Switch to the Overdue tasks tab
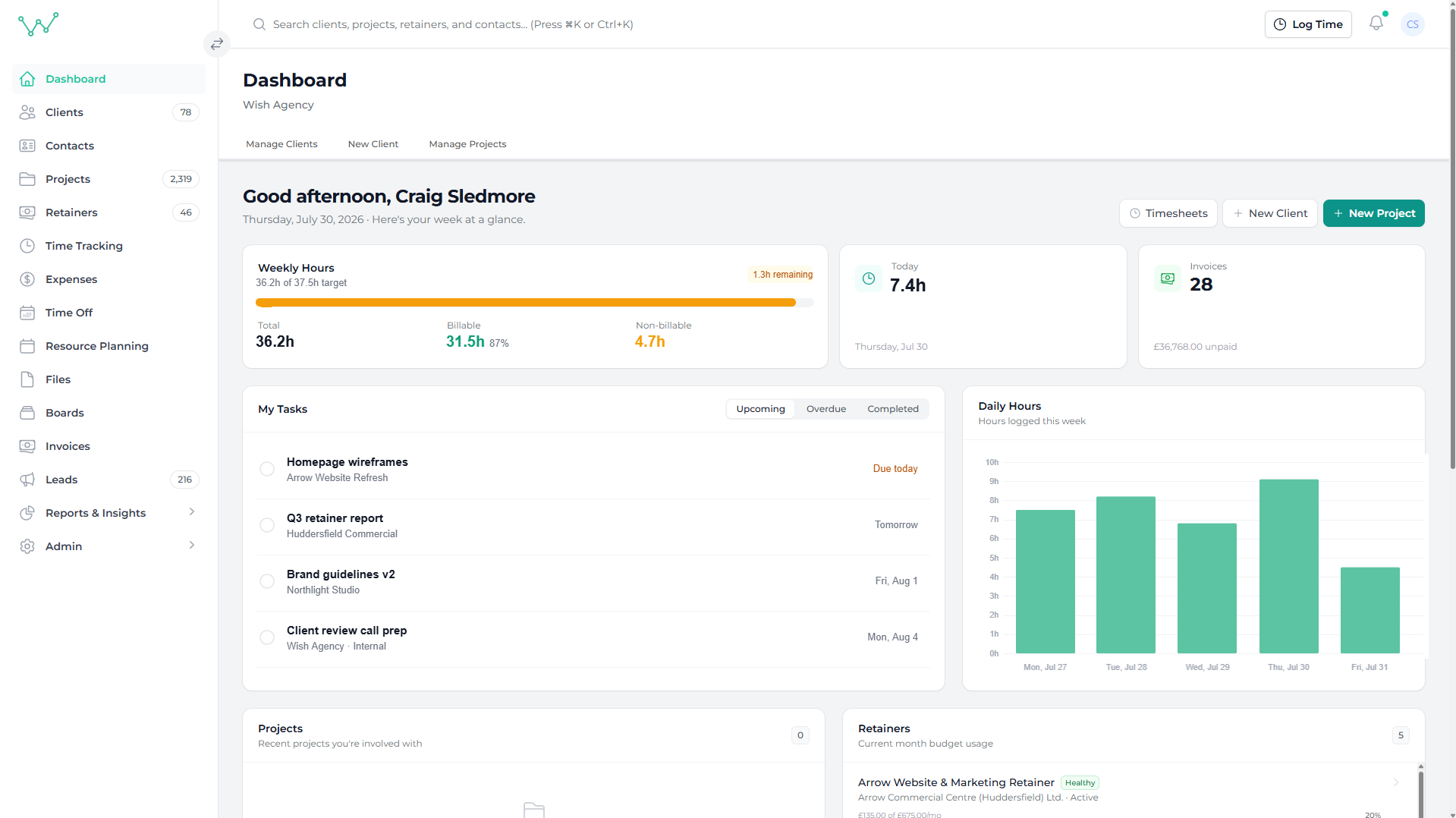The width and height of the screenshot is (1456, 818). tap(826, 409)
